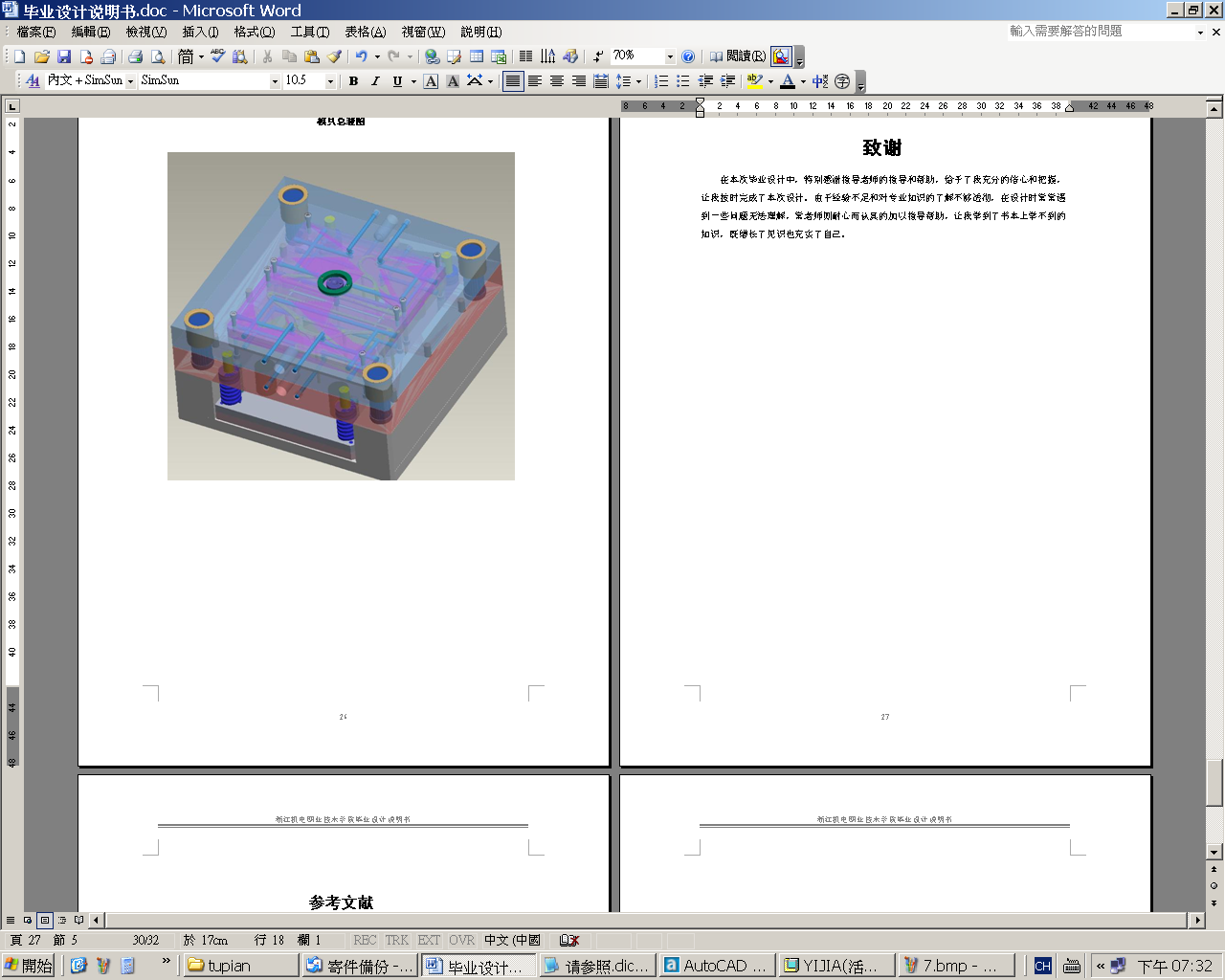Open the 格式(O) menu
This screenshot has width=1225, height=980.
point(255,32)
